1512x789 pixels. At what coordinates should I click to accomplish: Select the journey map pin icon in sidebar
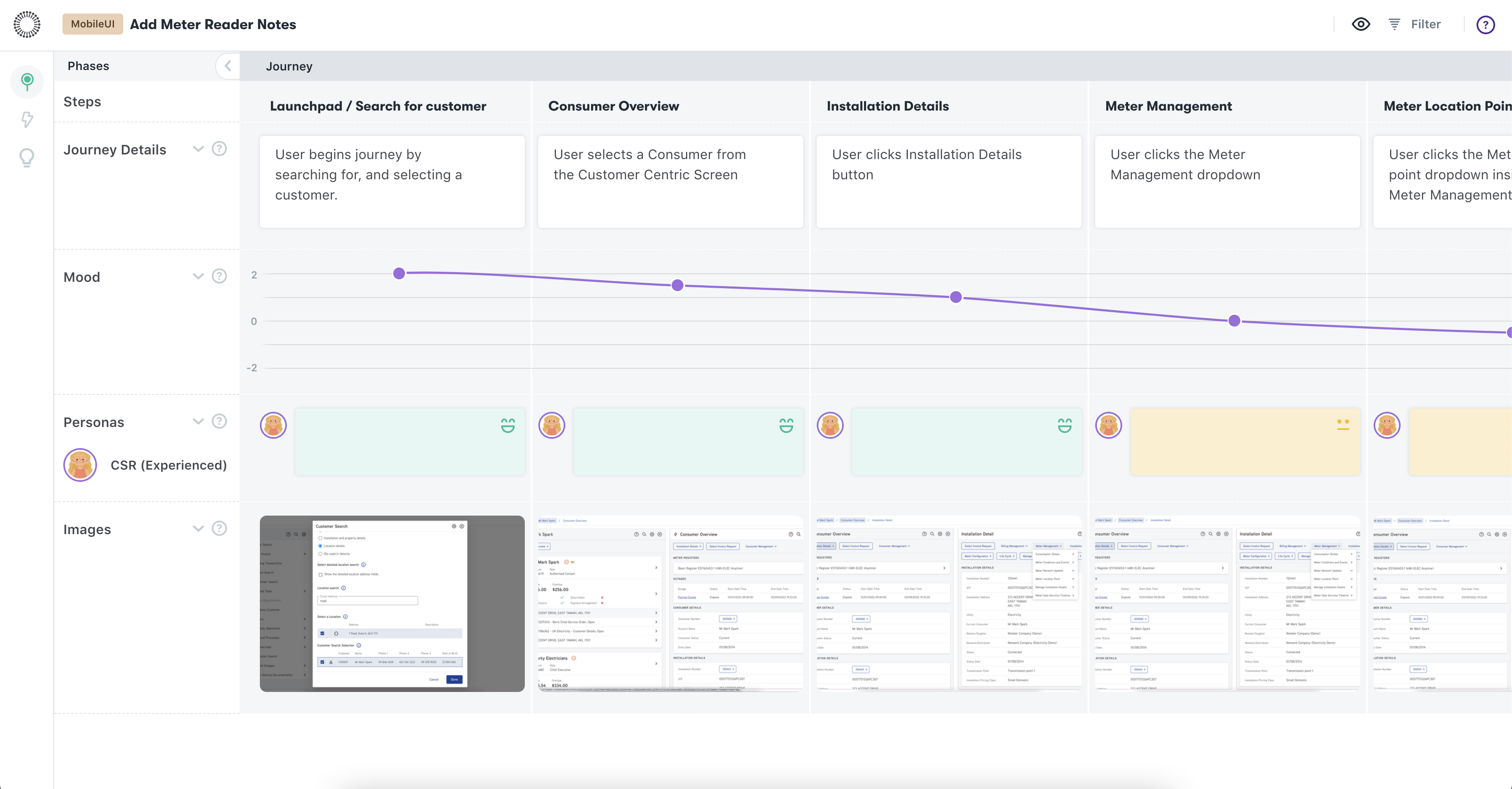27,82
